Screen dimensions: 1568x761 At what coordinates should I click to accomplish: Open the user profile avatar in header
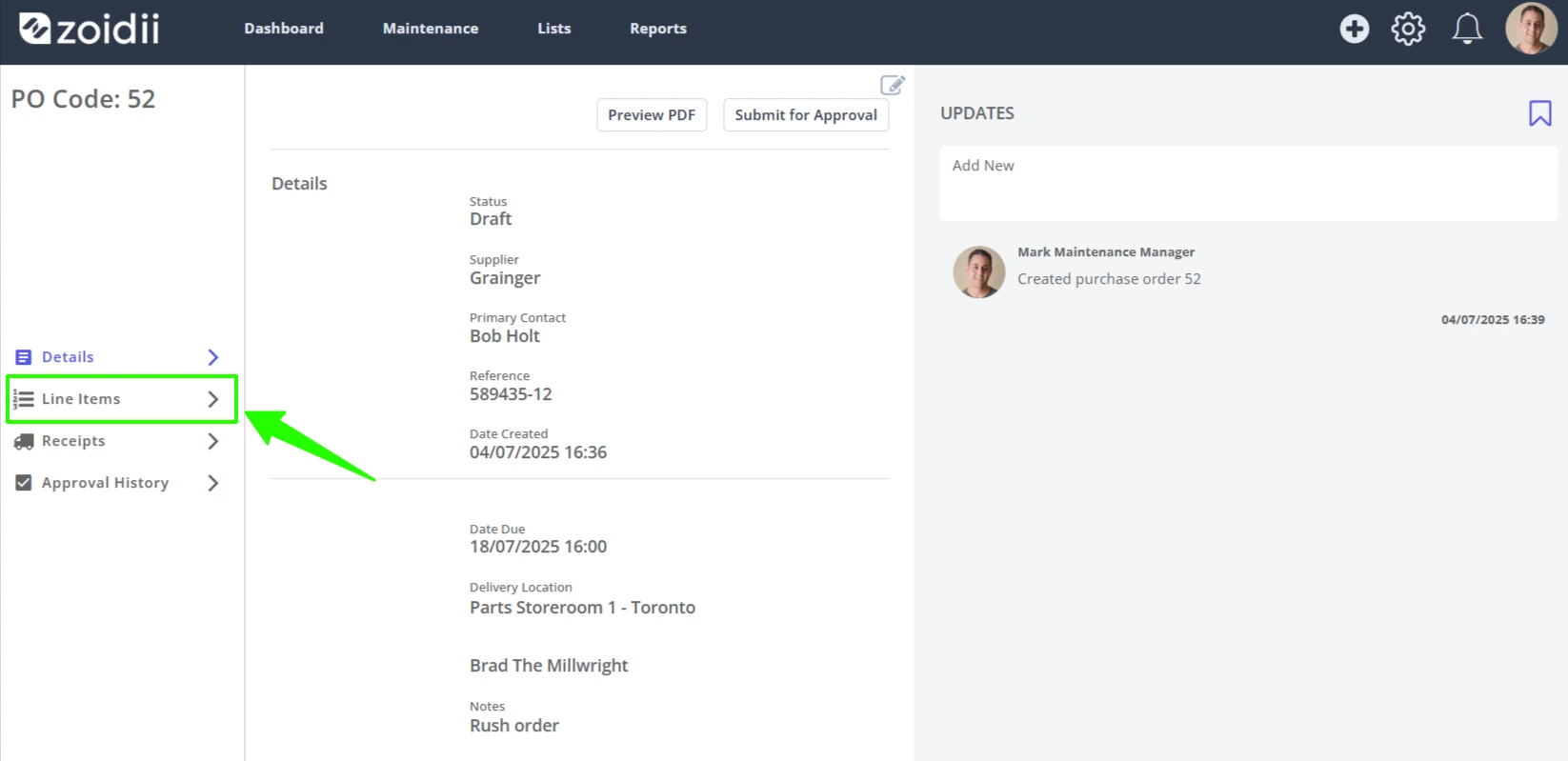click(1531, 29)
